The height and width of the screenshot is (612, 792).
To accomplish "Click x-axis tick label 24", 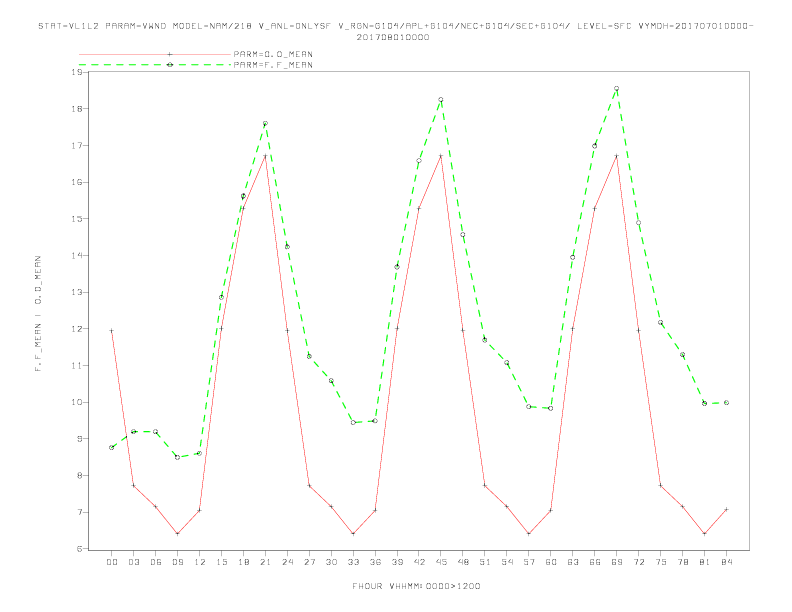I will tap(287, 562).
